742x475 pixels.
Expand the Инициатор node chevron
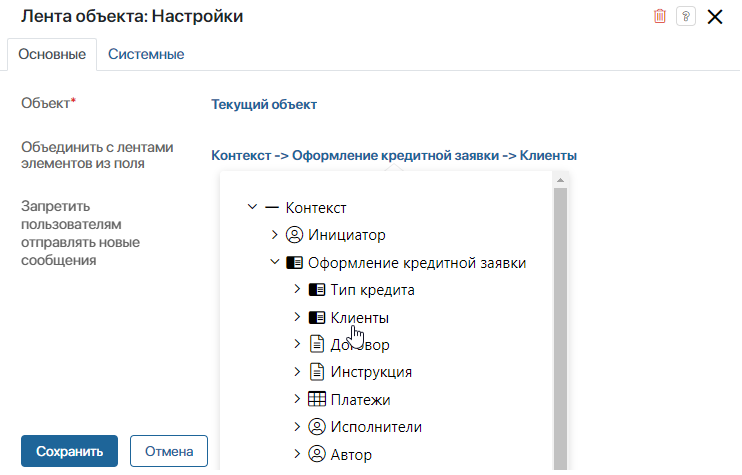[x=274, y=235]
